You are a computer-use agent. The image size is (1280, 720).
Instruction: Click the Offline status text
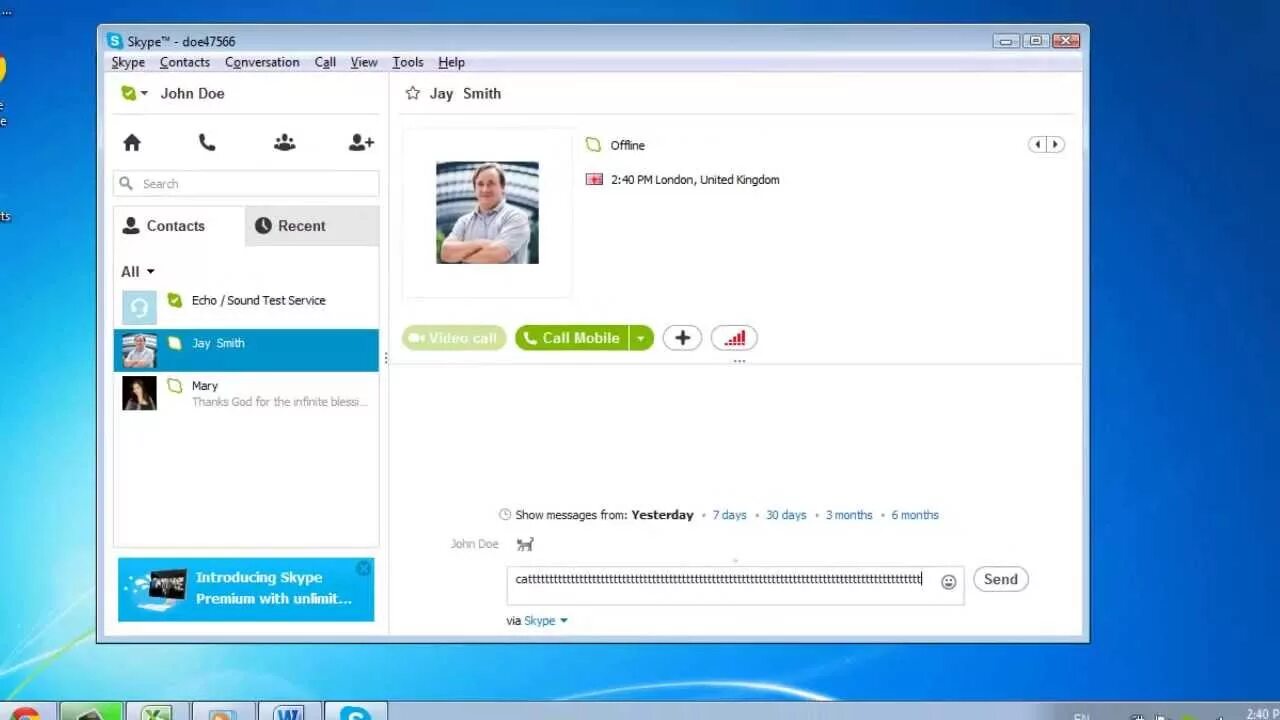tap(628, 145)
